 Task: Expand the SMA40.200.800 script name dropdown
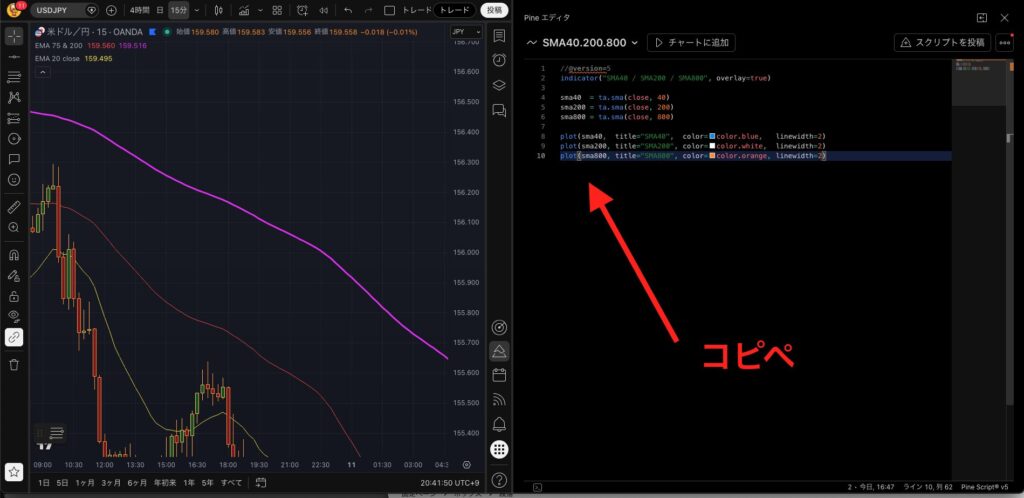pos(634,43)
